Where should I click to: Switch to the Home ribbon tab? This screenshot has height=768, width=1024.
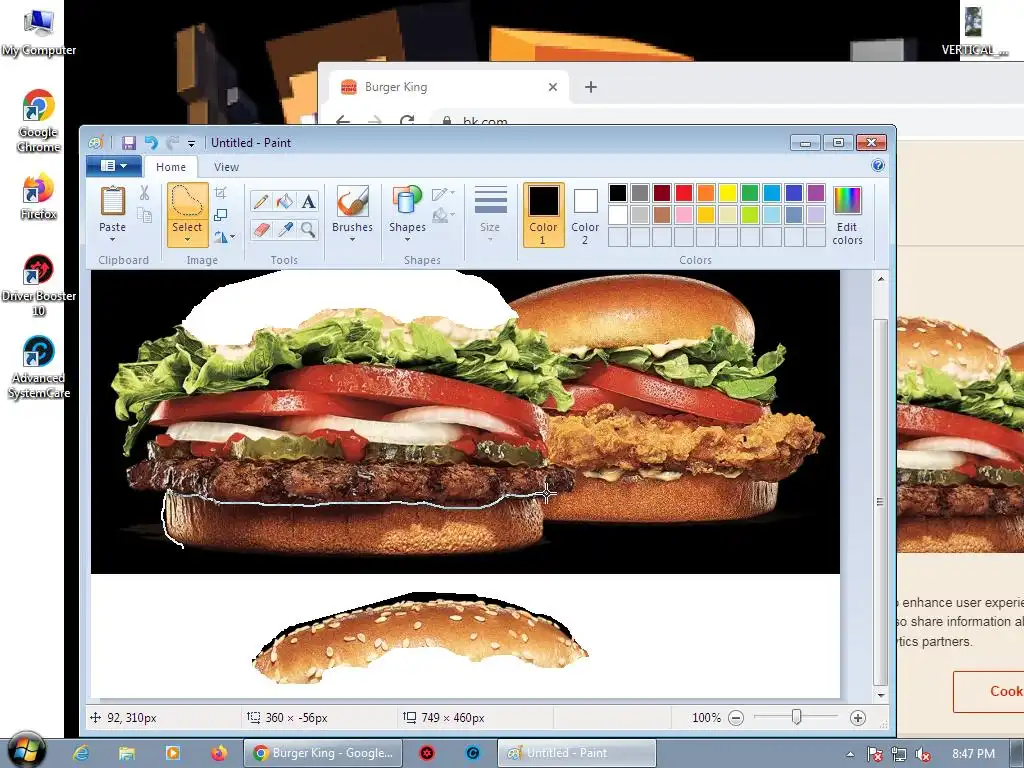[x=170, y=167]
